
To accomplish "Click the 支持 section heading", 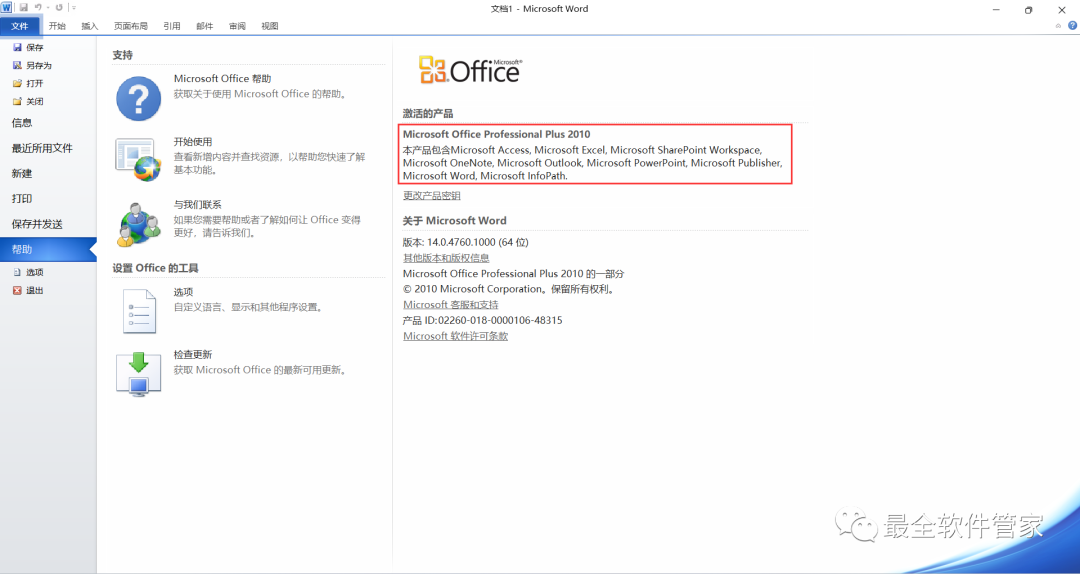I will [123, 55].
